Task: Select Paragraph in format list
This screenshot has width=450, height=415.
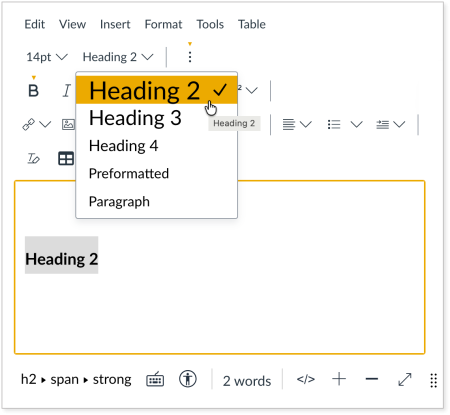Action: tap(157, 201)
